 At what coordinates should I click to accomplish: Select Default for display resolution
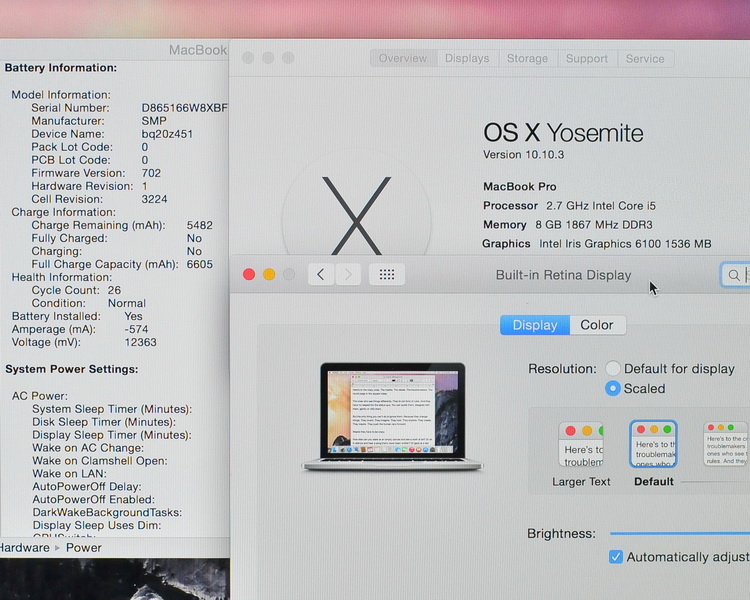(613, 368)
